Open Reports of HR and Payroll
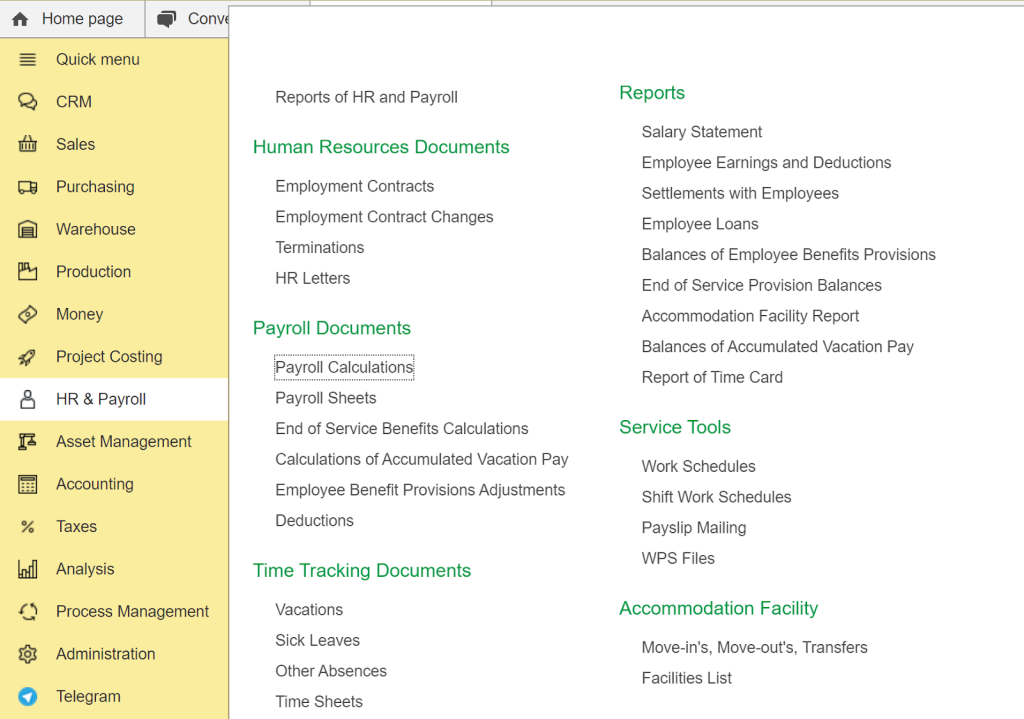1024x719 pixels. tap(366, 97)
